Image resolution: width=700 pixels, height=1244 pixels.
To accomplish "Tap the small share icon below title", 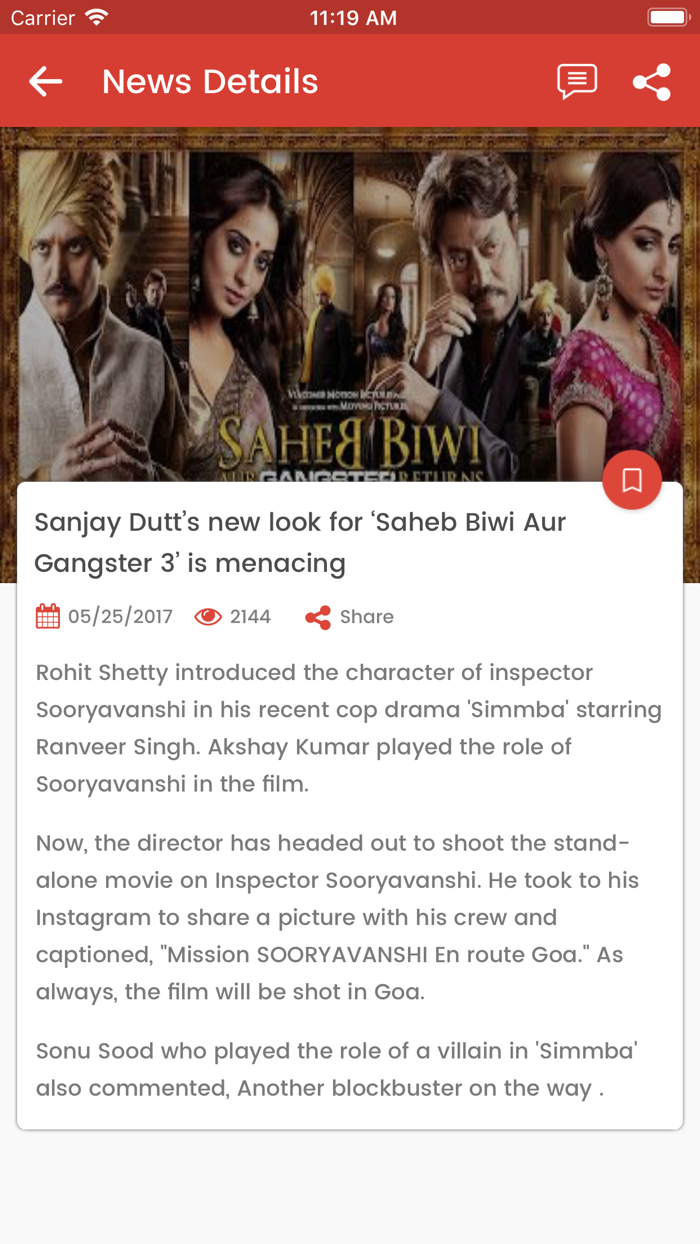I will click(x=318, y=617).
